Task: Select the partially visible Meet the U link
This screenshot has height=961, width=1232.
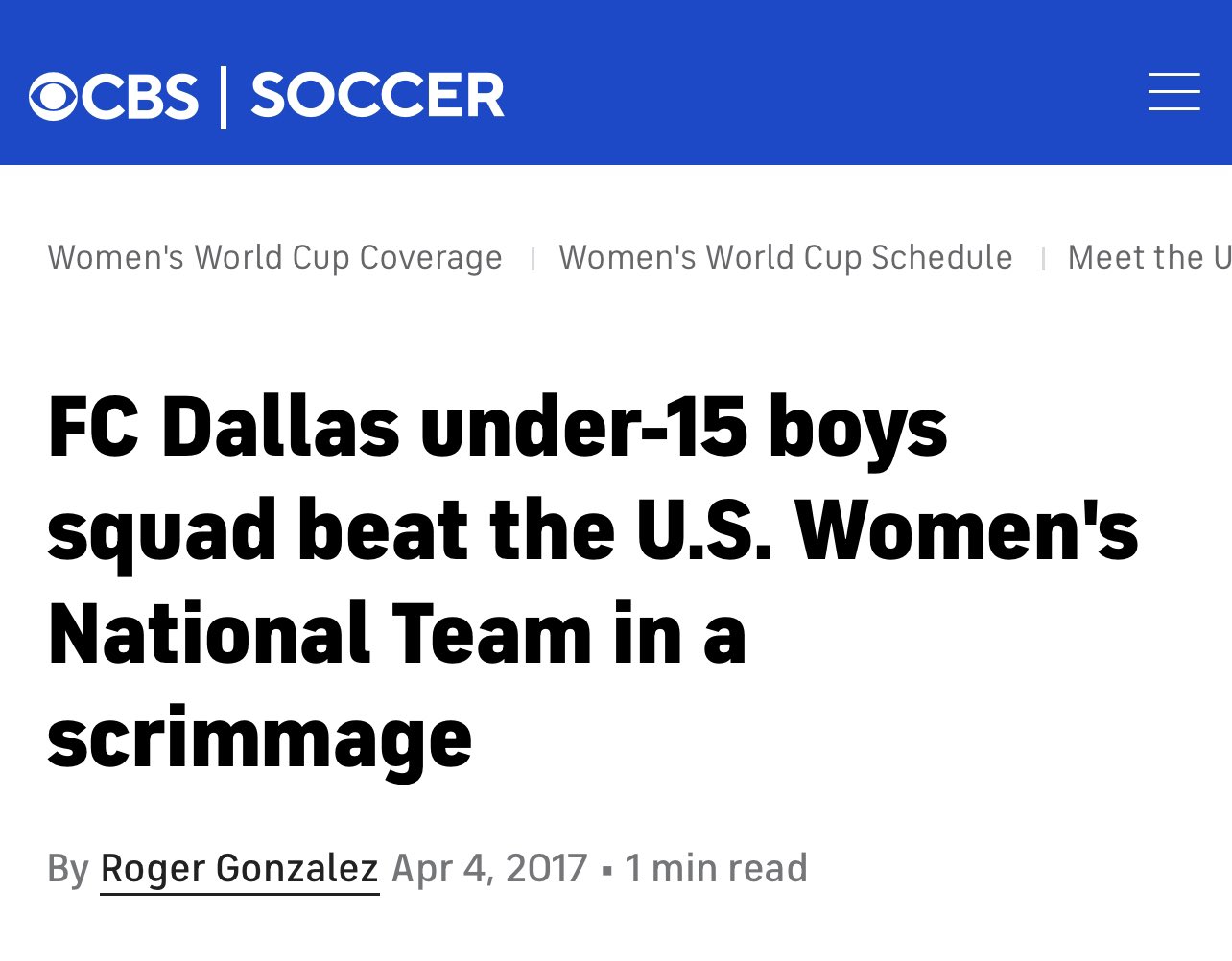Action: pos(1149,257)
